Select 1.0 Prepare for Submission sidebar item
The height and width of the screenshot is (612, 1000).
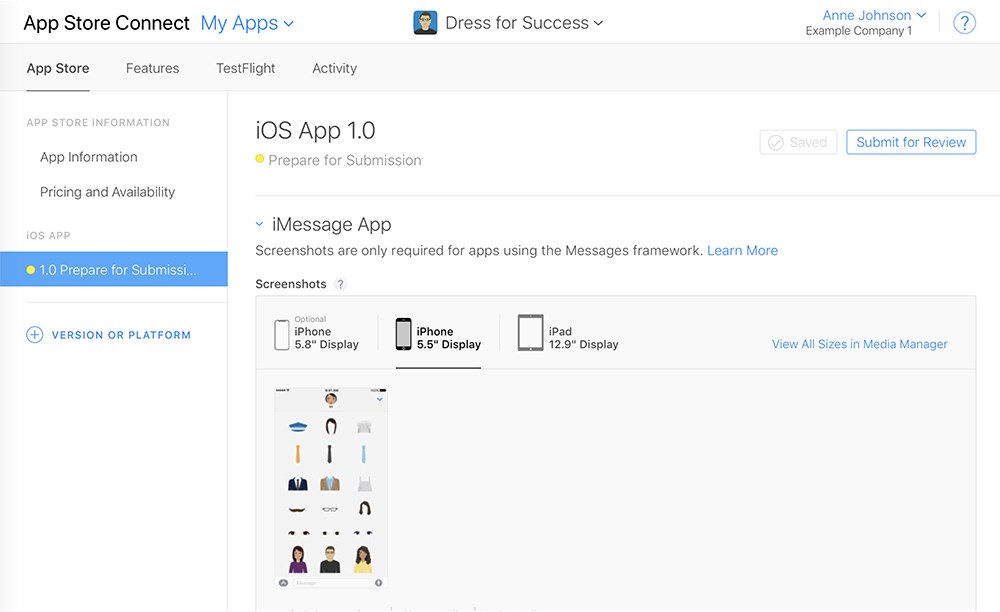point(114,269)
